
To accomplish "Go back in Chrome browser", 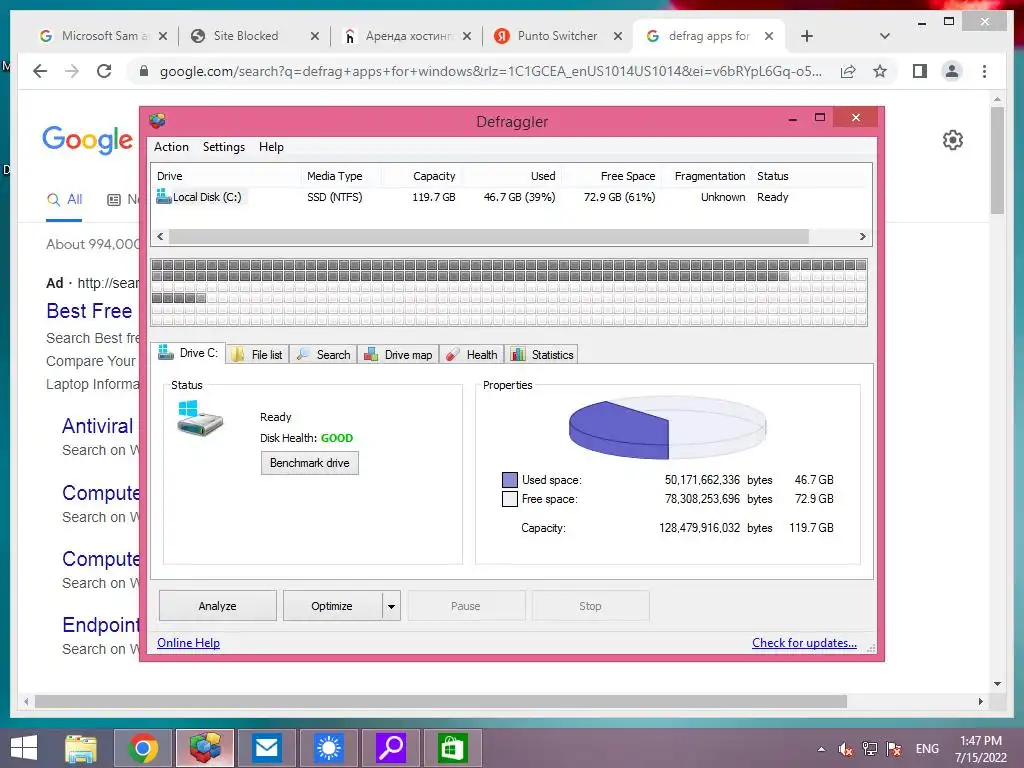I will [x=40, y=71].
